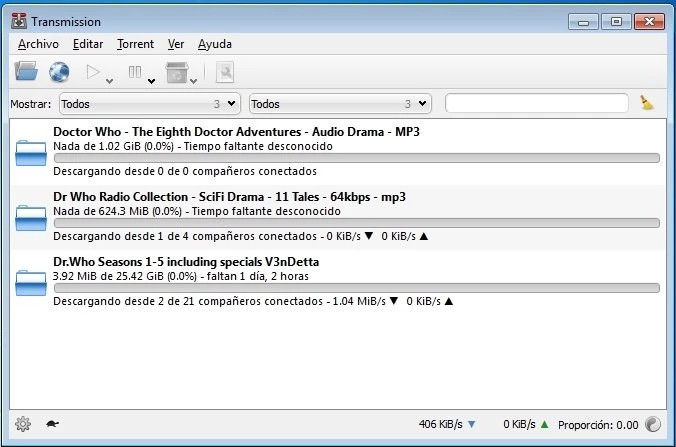Click the start torrent play icon

[x=94, y=72]
